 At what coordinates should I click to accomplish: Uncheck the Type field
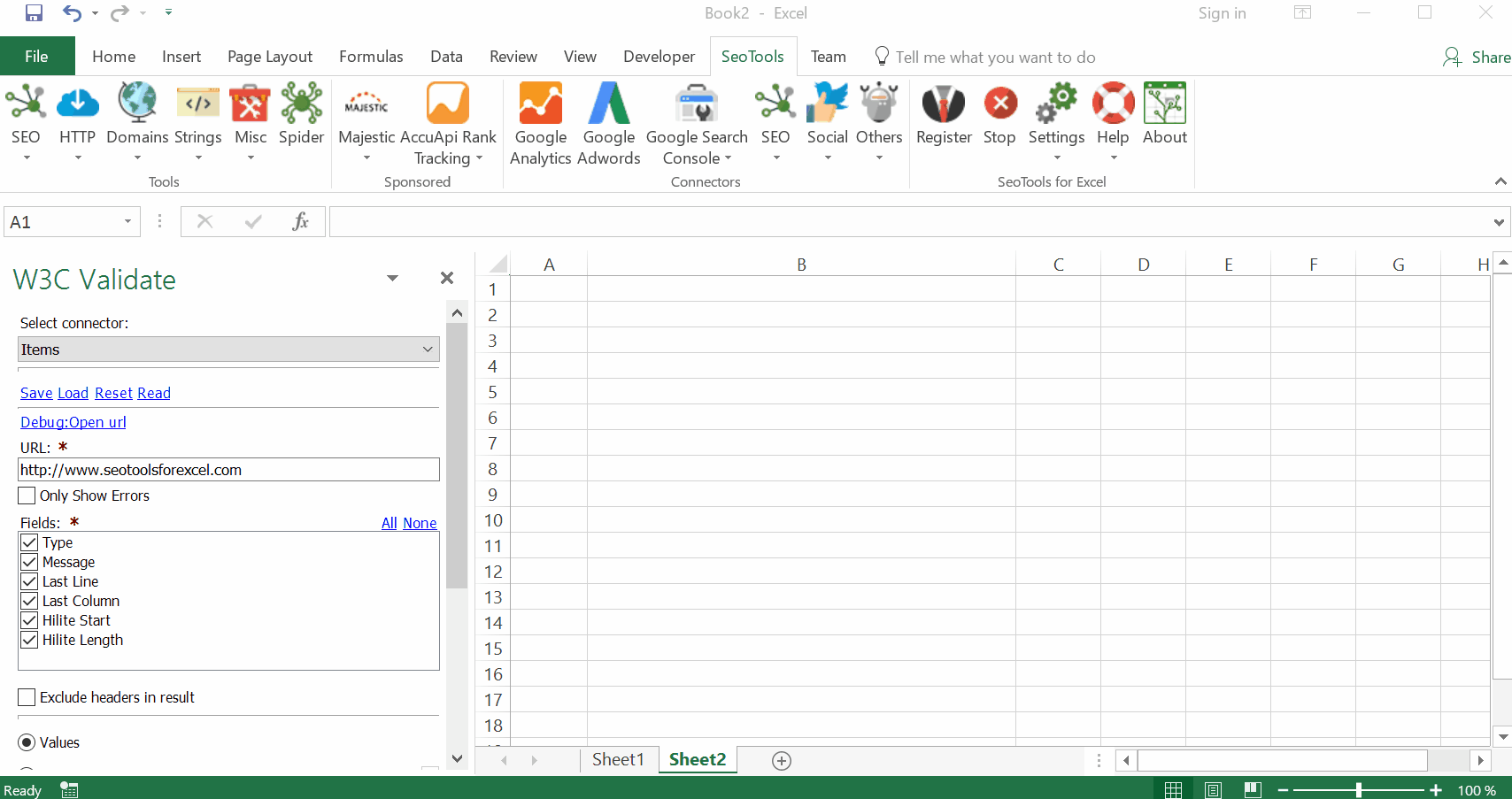29,542
